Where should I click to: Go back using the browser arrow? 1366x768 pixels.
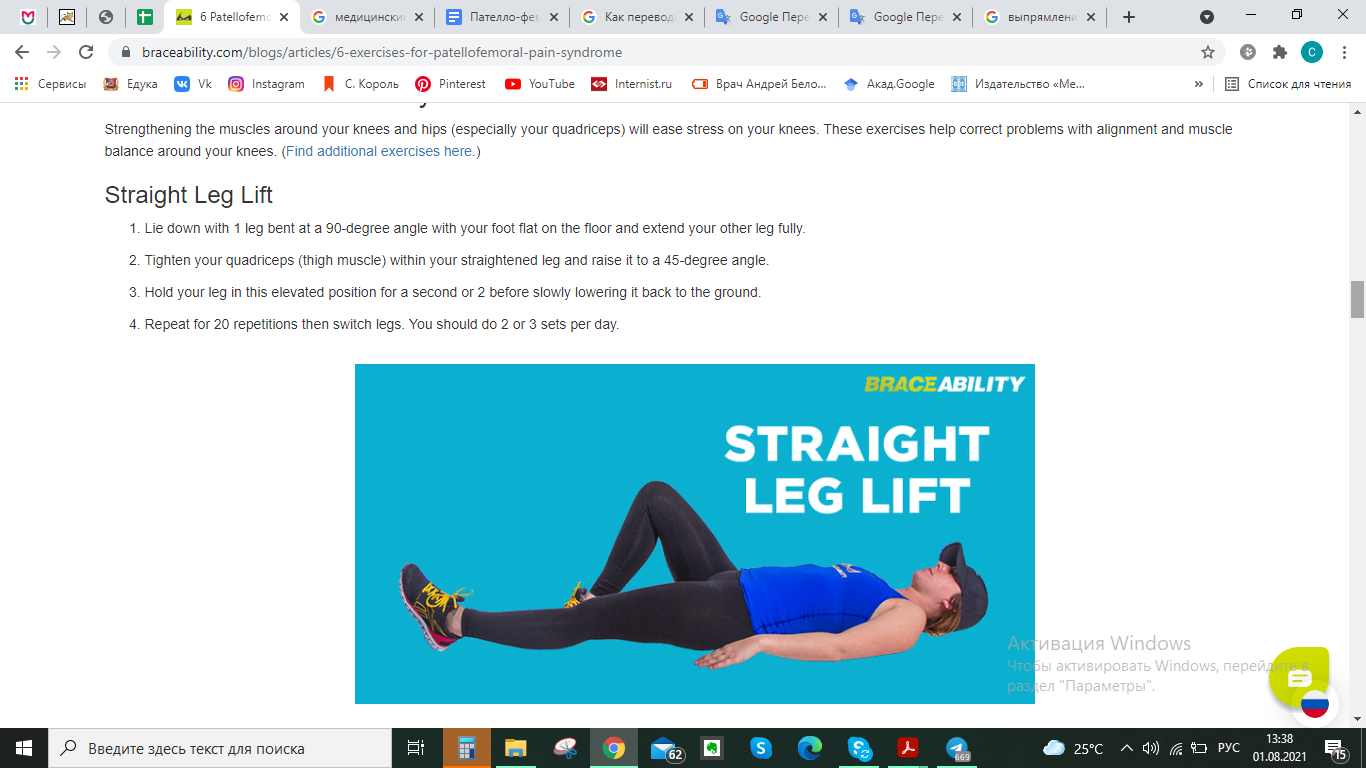[22, 52]
